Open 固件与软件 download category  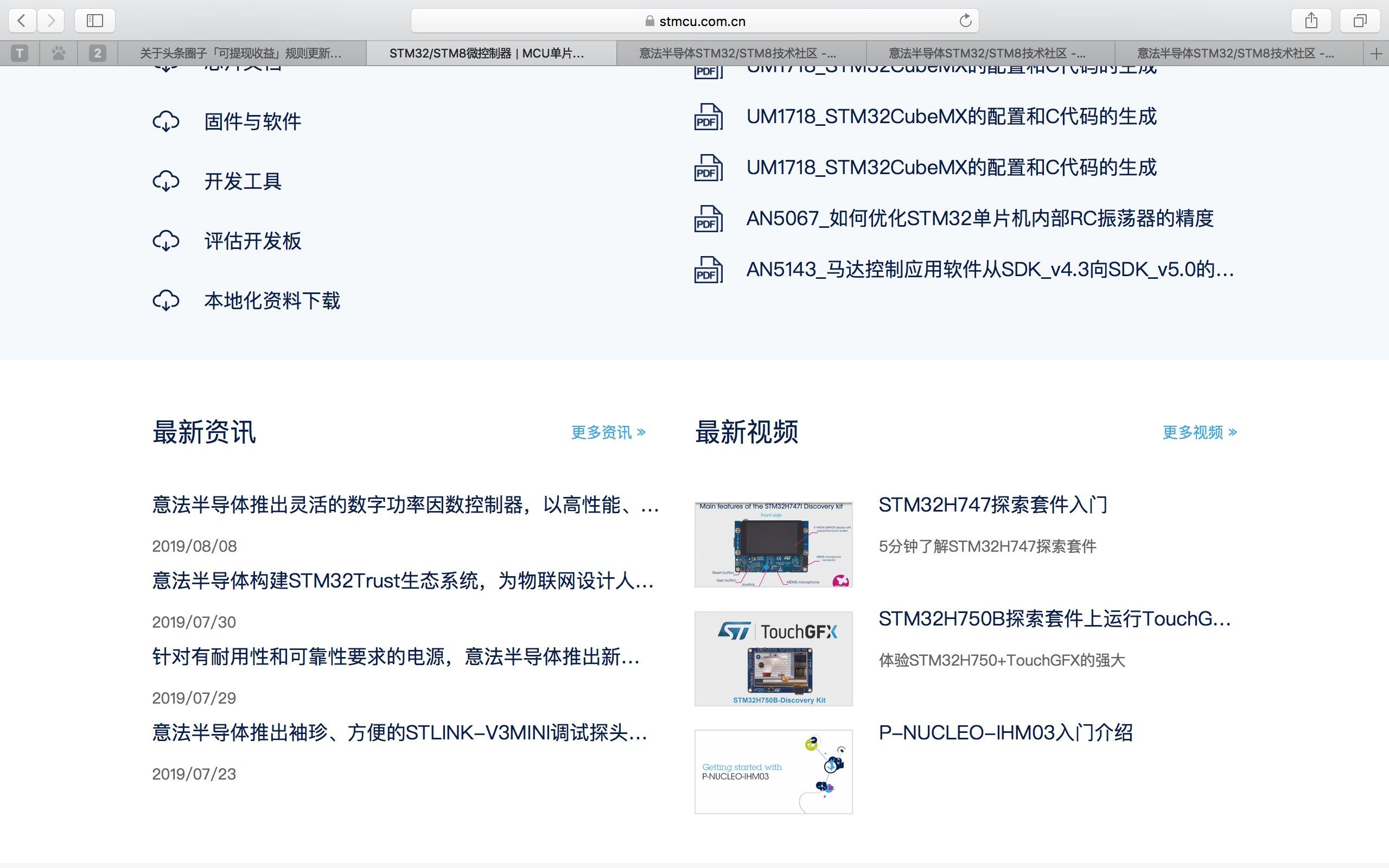(x=252, y=122)
